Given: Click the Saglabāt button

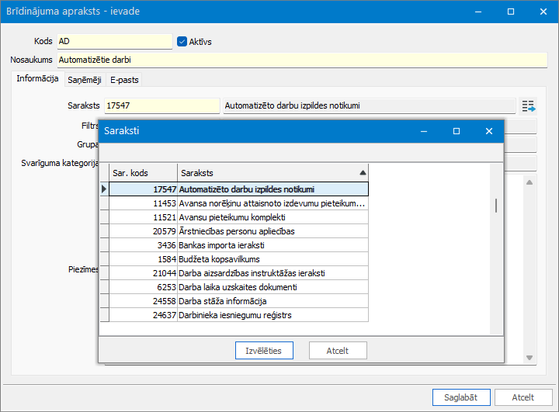Looking at the screenshot, I should click(461, 397).
